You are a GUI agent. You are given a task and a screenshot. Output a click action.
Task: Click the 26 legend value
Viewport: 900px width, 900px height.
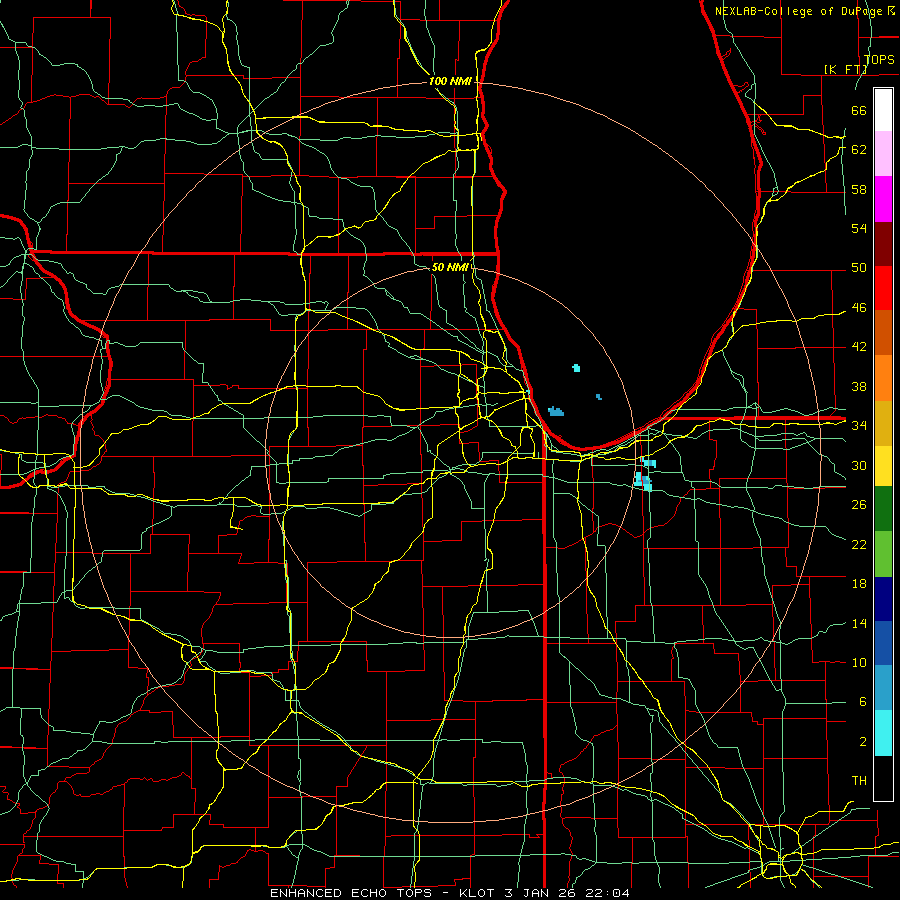tap(859, 505)
